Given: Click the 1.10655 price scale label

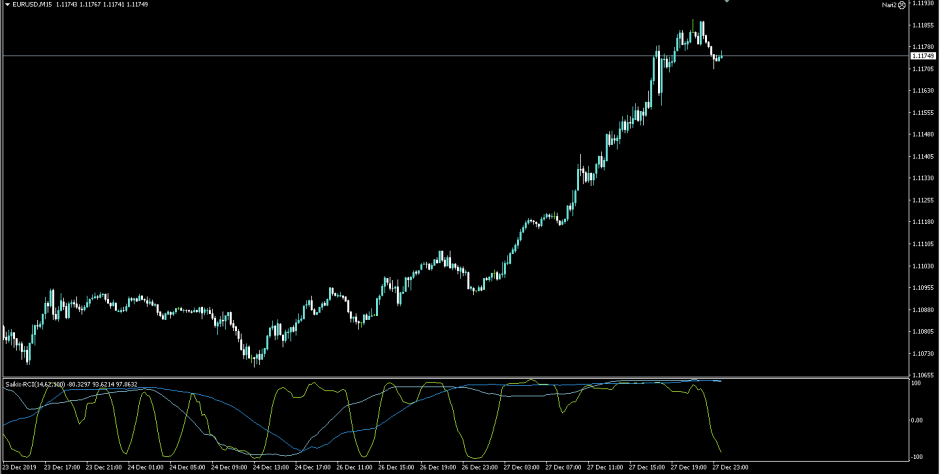Looking at the screenshot, I should tap(924, 375).
